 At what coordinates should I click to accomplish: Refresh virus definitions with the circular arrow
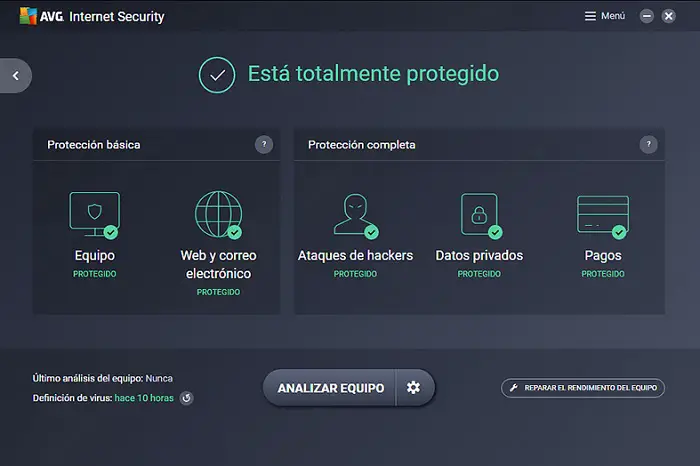click(x=187, y=398)
